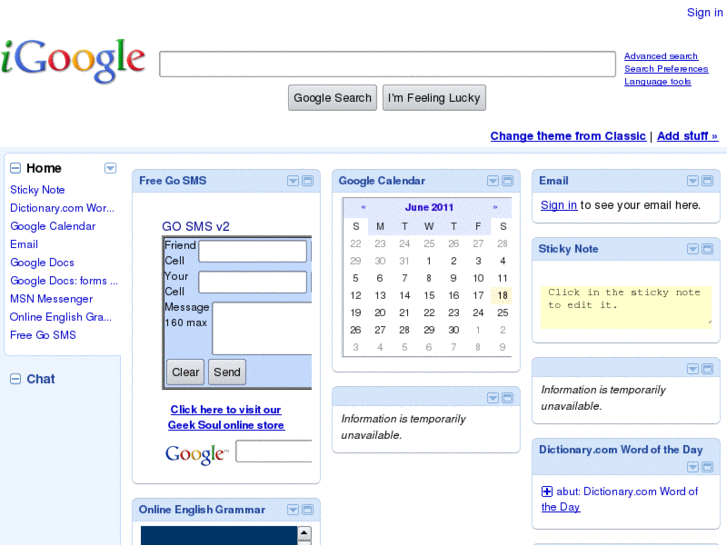
Task: Select Sticky Note in the sidebar
Action: (x=38, y=190)
